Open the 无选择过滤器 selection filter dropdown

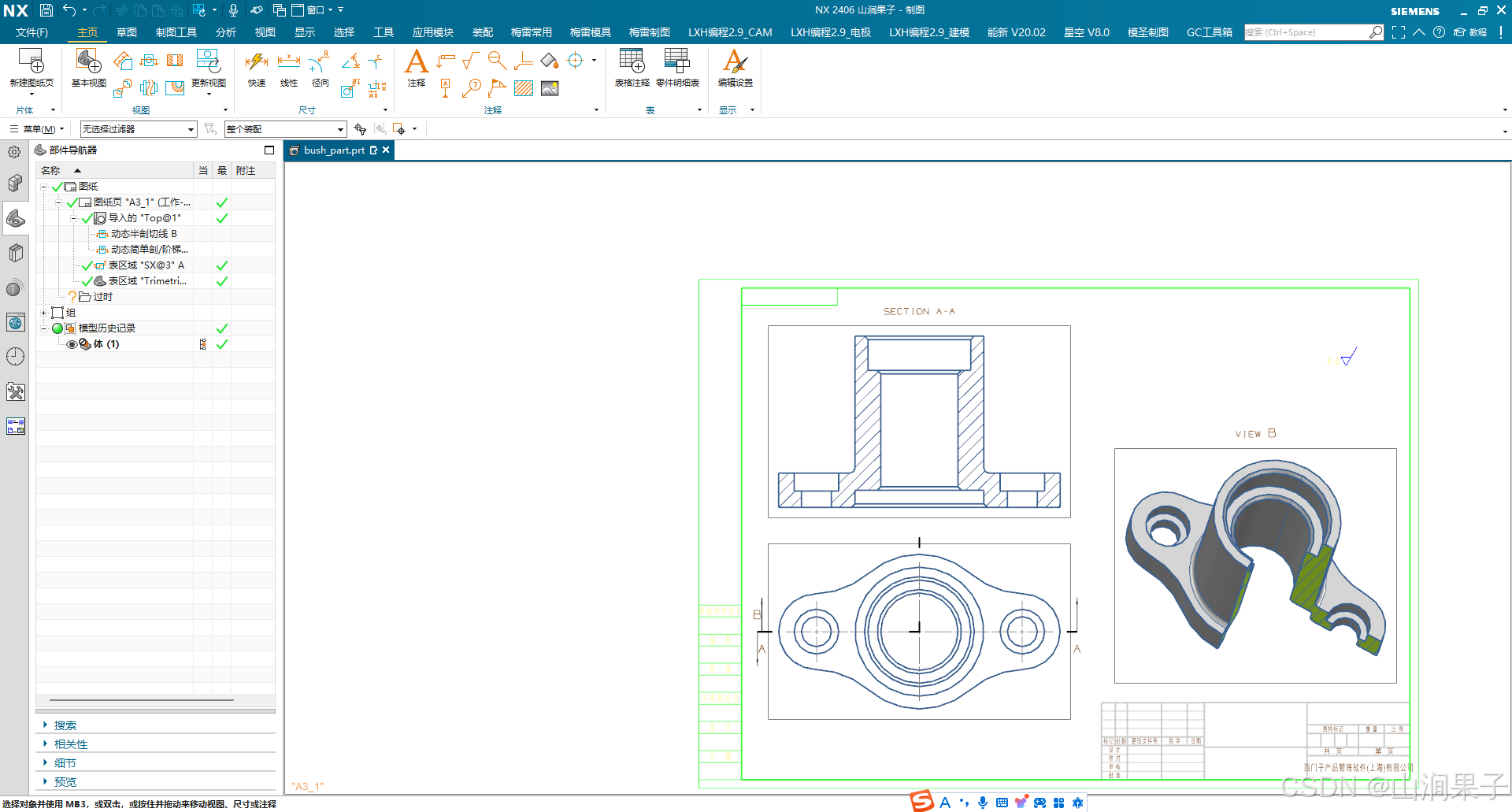coord(139,129)
